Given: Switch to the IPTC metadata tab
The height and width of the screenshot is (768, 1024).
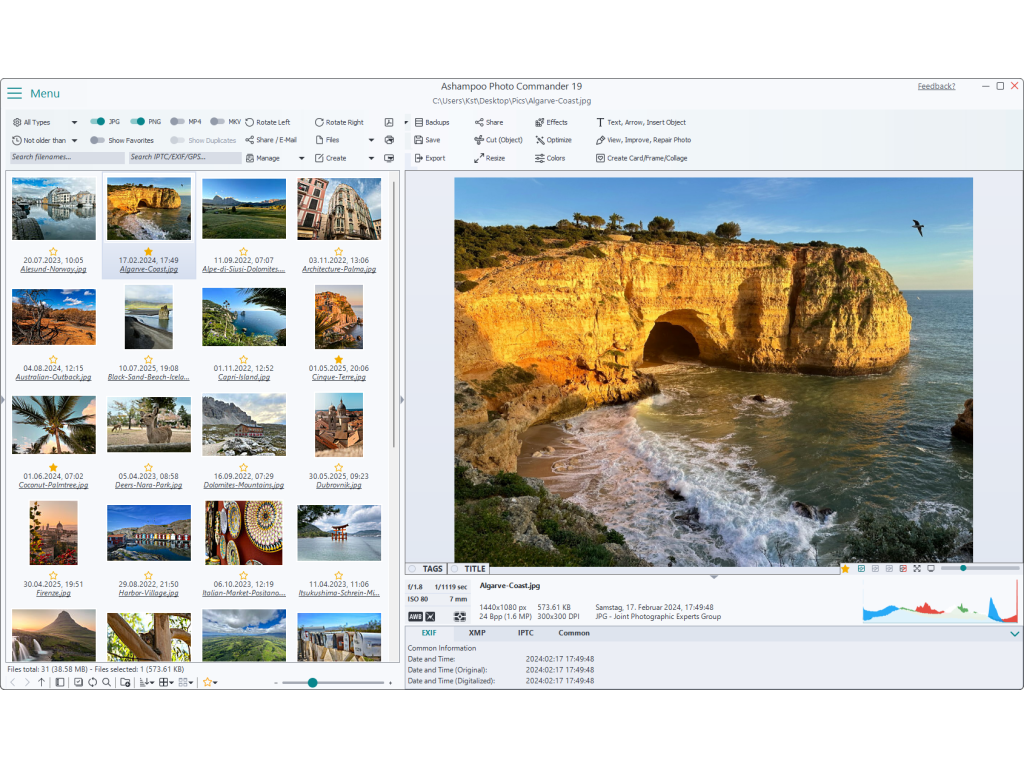Looking at the screenshot, I should pyautogui.click(x=525, y=633).
